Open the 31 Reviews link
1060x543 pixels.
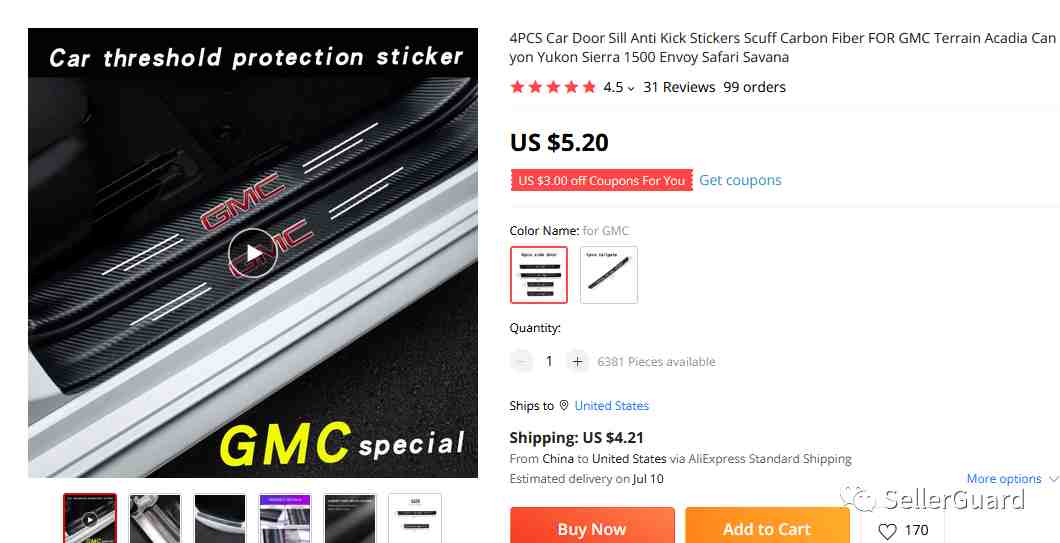pyautogui.click(x=679, y=87)
